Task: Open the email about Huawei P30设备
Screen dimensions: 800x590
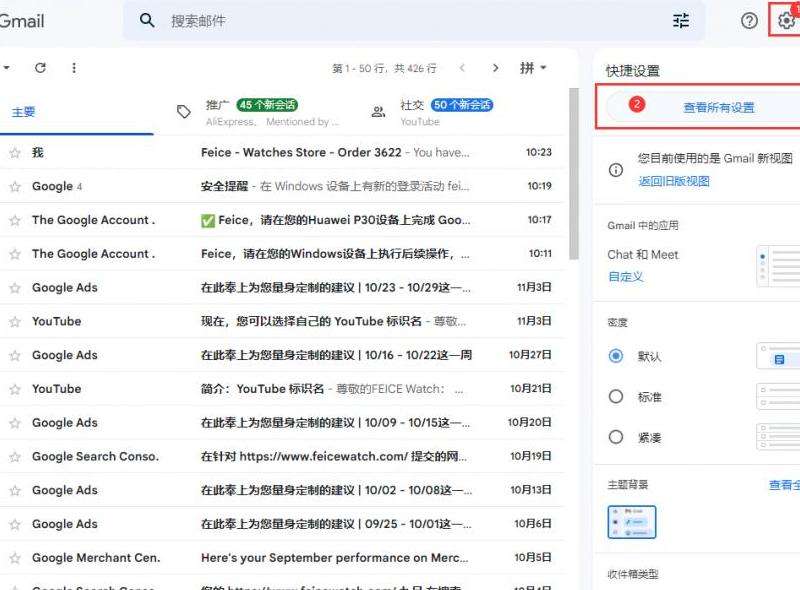Action: click(283, 220)
